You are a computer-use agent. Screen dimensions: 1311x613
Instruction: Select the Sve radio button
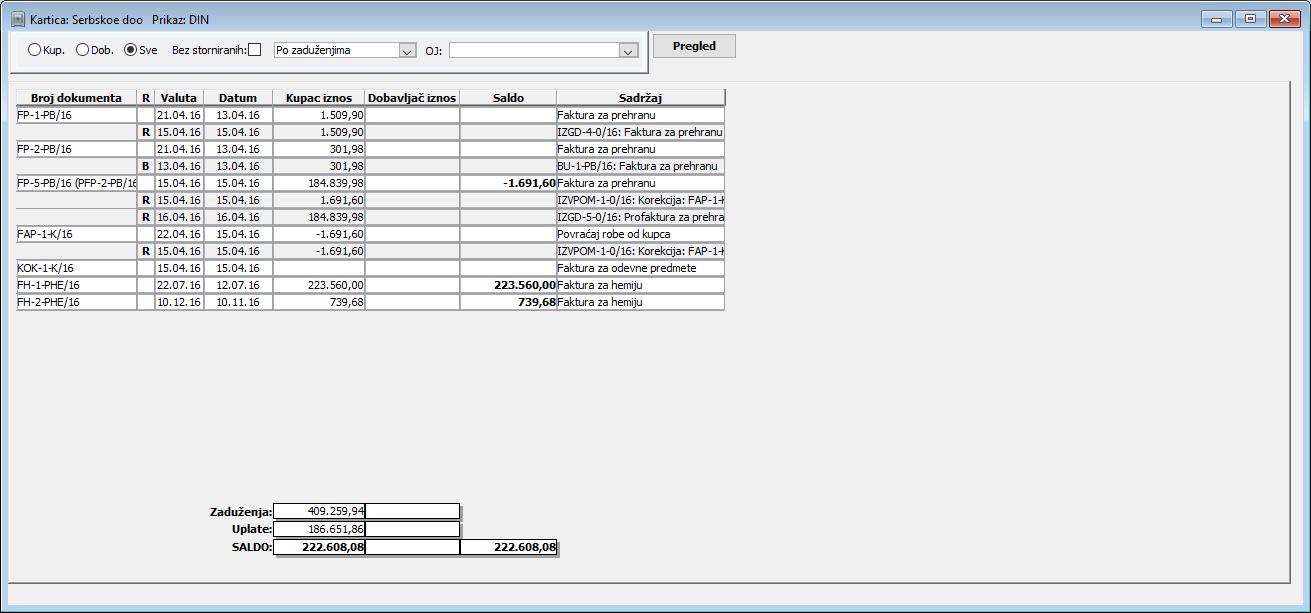[x=130, y=50]
